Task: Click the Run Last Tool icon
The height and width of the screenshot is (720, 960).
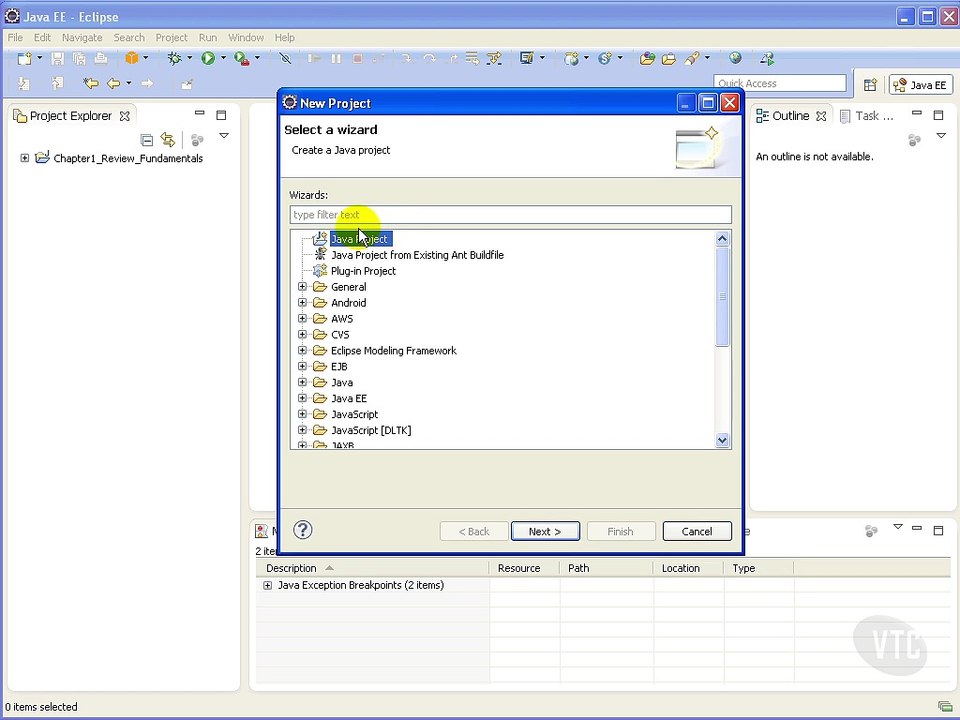Action: click(242, 59)
